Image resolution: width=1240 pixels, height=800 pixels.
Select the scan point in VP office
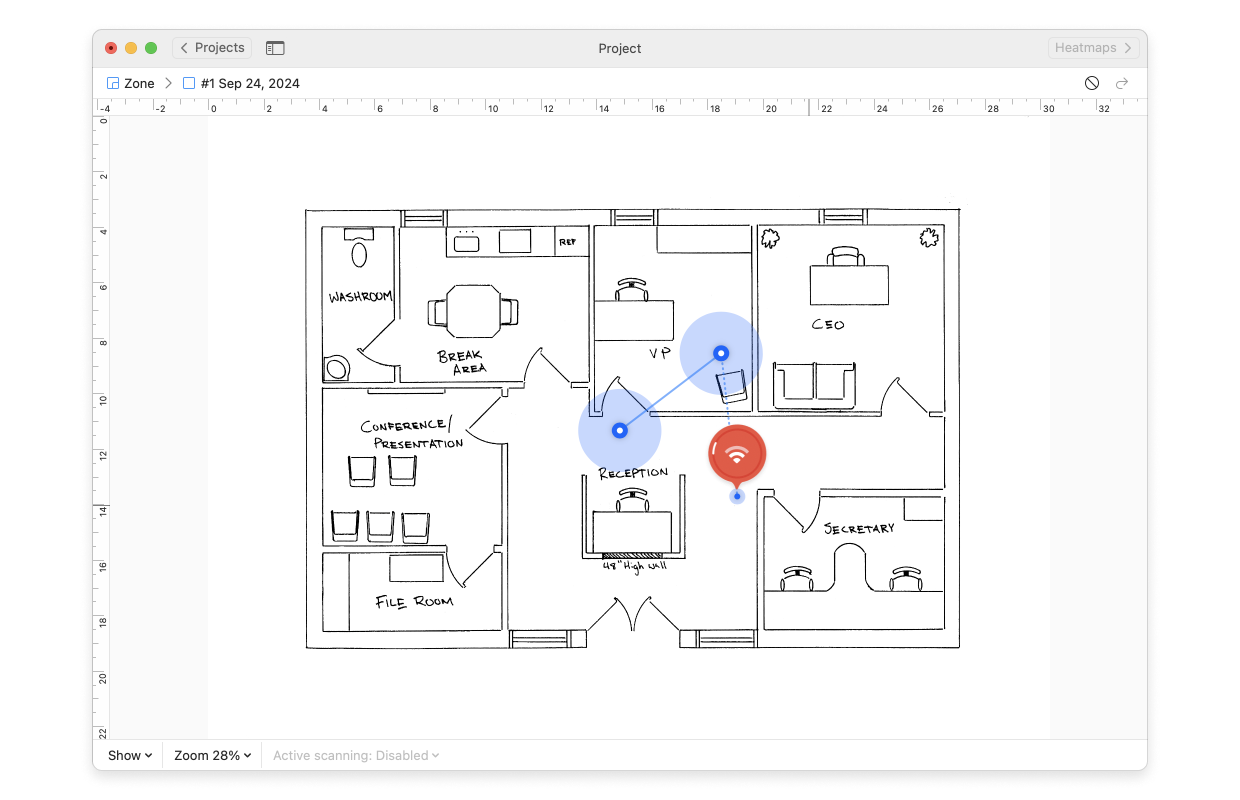[x=721, y=353]
